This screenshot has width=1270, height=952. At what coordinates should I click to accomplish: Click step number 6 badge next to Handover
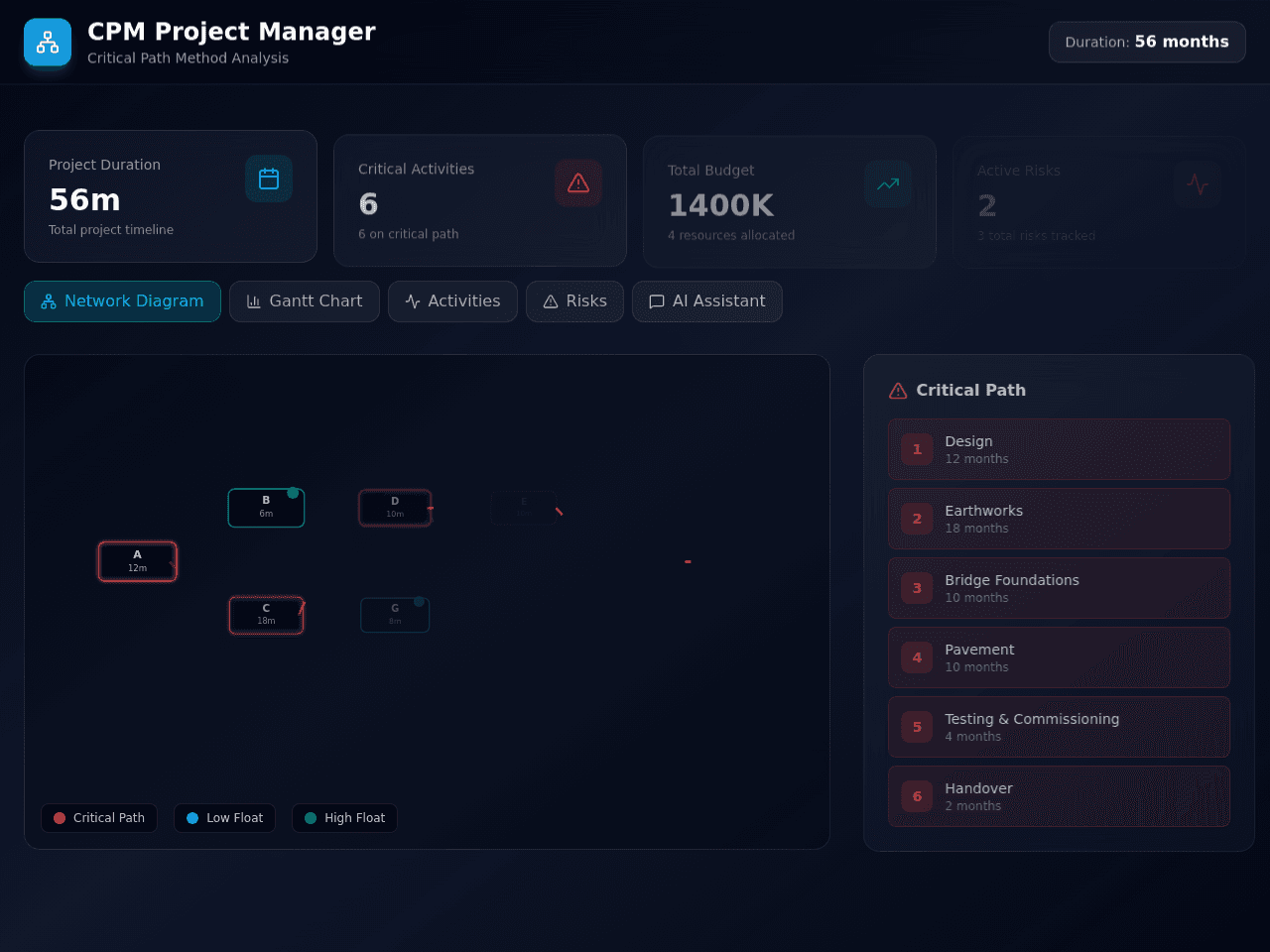point(917,796)
